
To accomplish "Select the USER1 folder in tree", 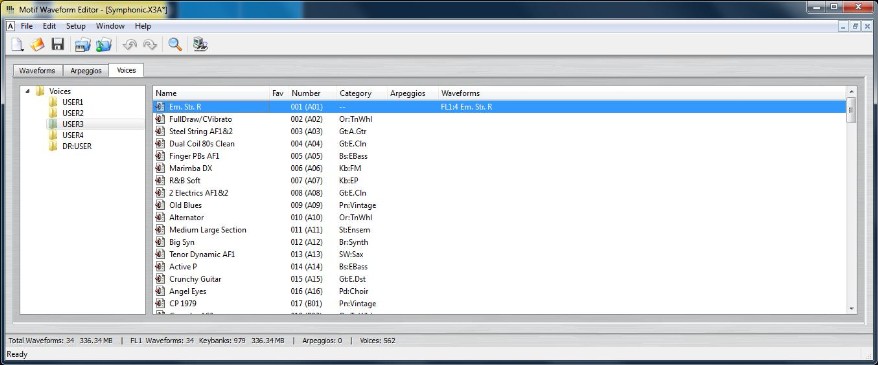I will click(x=72, y=102).
